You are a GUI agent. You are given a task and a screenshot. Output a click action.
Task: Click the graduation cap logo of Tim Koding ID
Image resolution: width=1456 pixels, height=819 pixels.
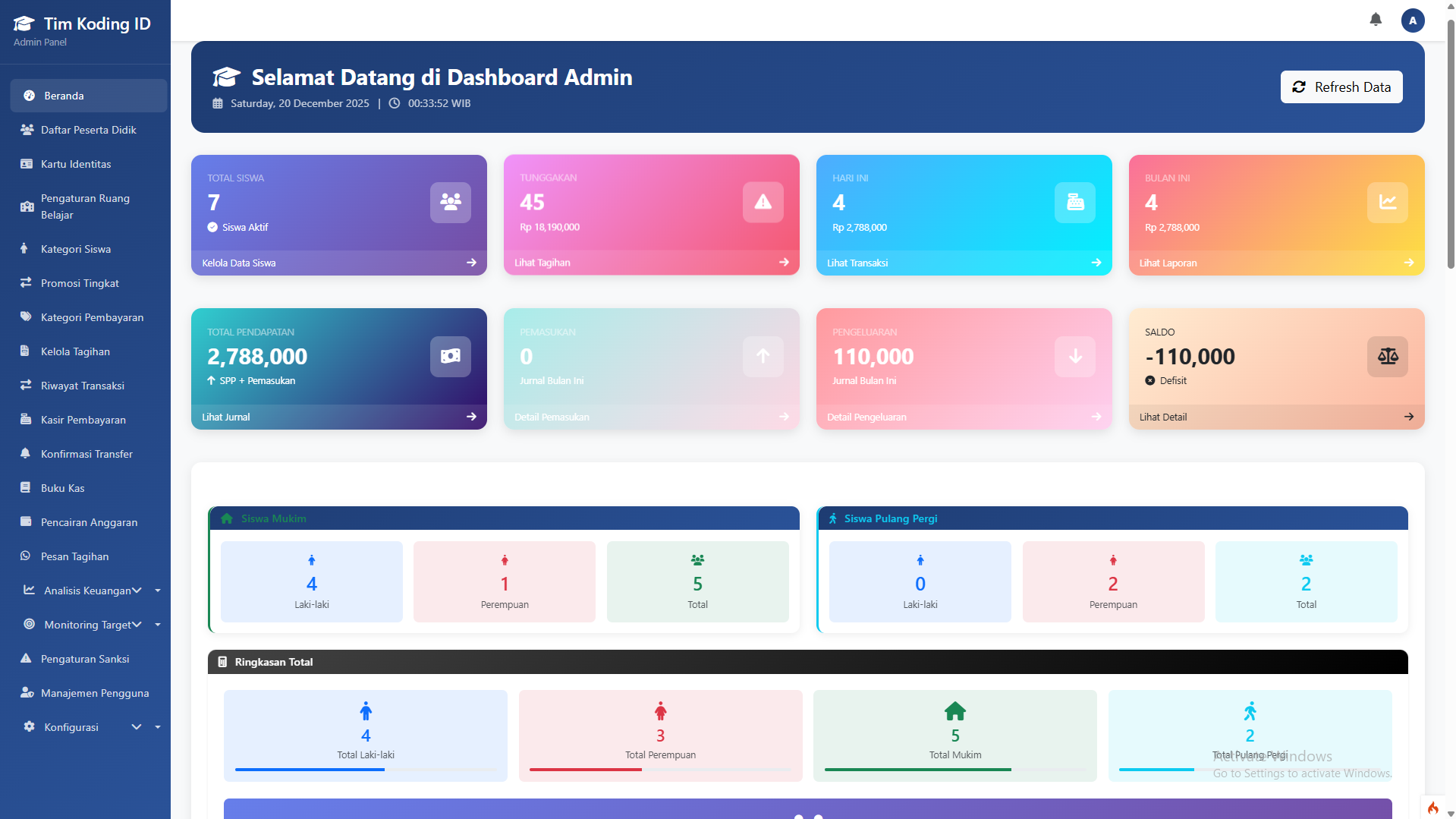[x=23, y=23]
